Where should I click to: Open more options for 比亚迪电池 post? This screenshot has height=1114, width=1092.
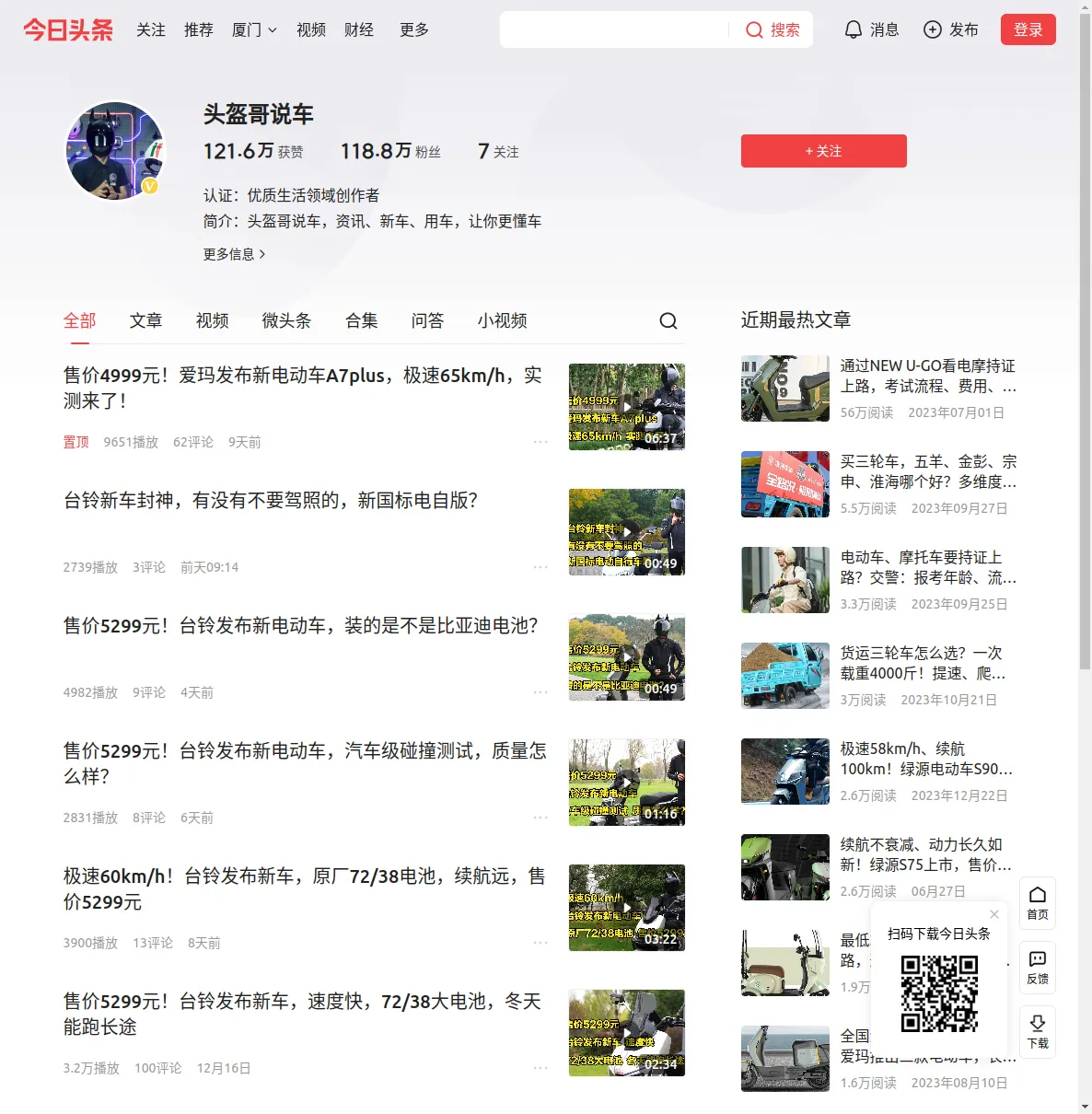pyautogui.click(x=540, y=692)
